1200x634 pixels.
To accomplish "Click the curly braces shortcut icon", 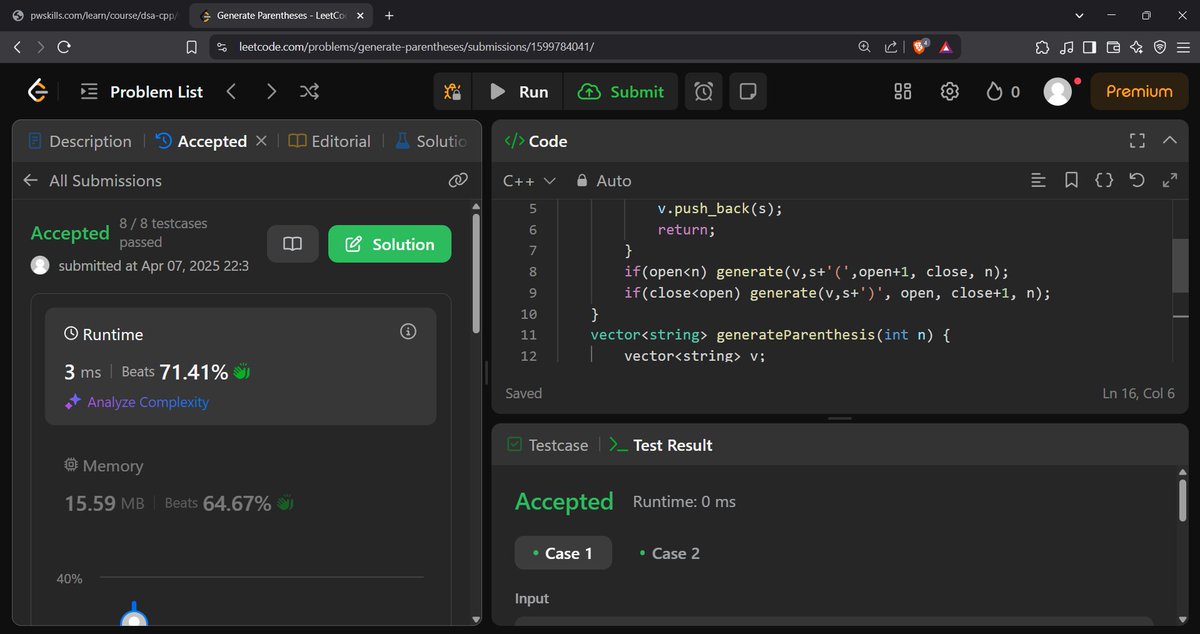I will [1104, 180].
